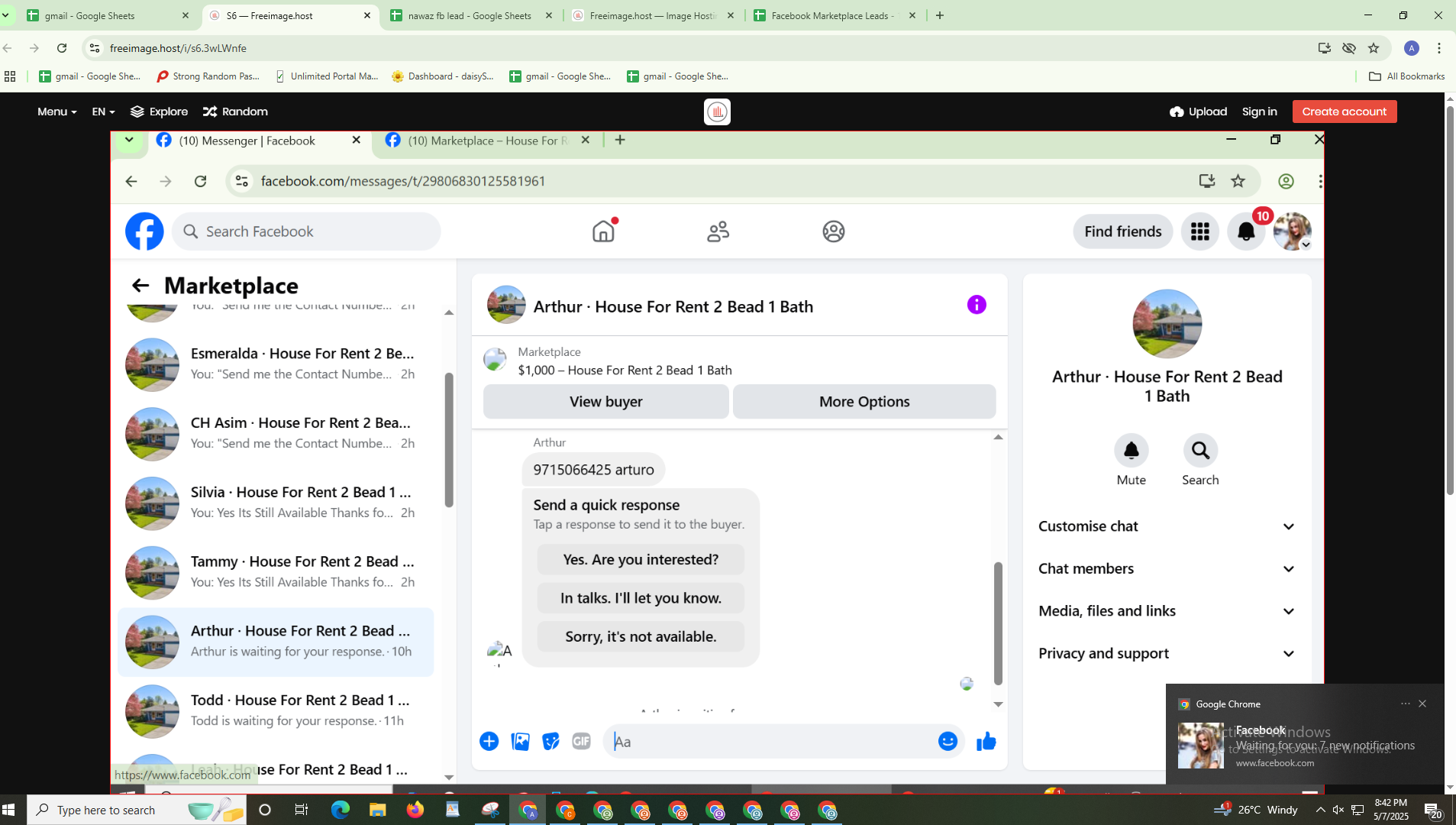Expand Customise chat section

(x=1167, y=526)
